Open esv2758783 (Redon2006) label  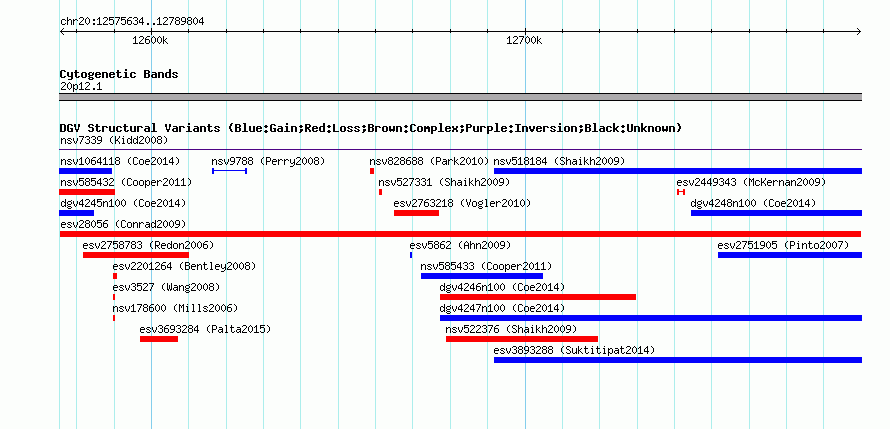pos(148,245)
